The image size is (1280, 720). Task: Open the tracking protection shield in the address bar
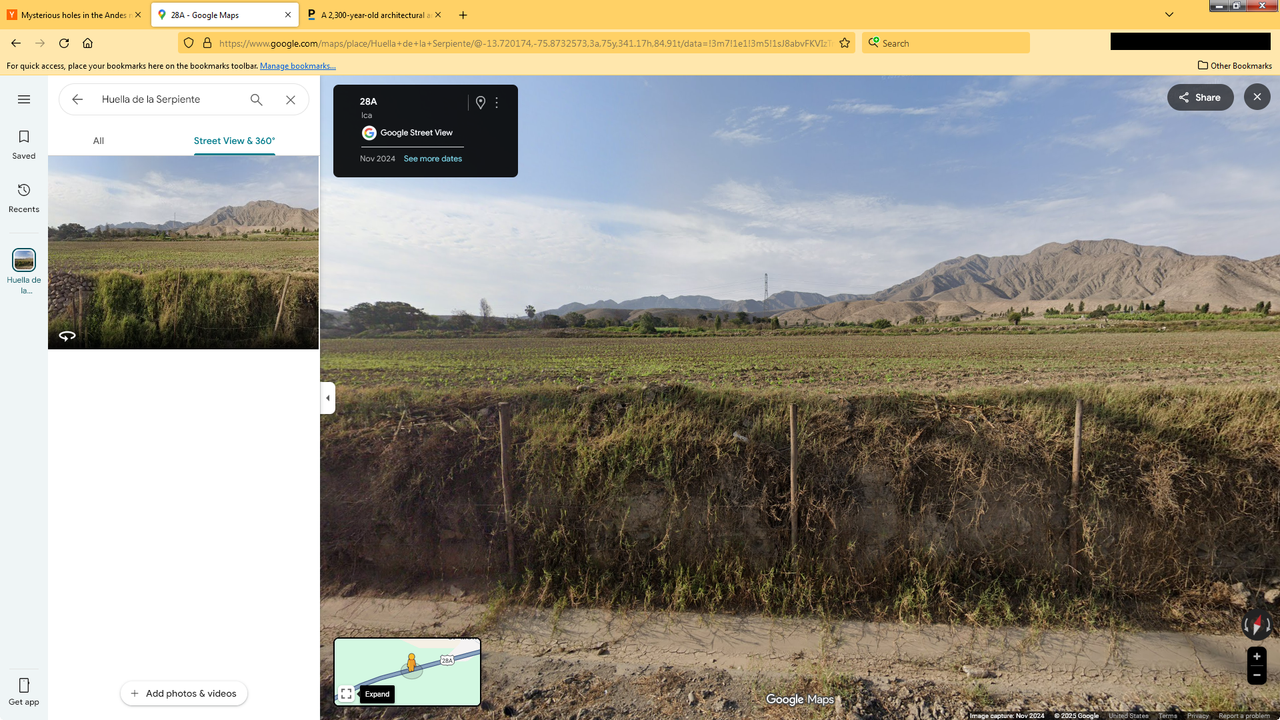tap(188, 44)
